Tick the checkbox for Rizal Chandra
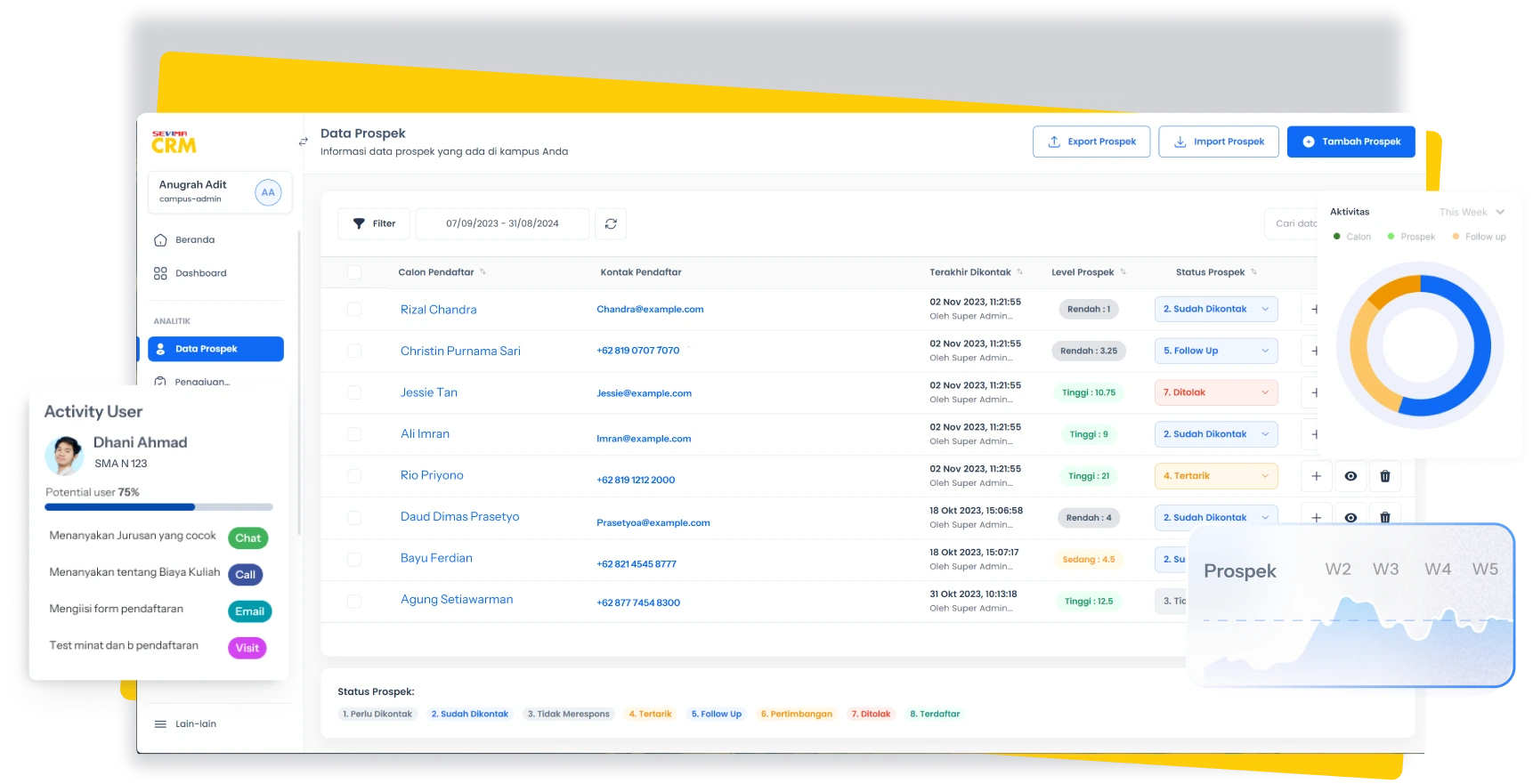 coord(354,310)
